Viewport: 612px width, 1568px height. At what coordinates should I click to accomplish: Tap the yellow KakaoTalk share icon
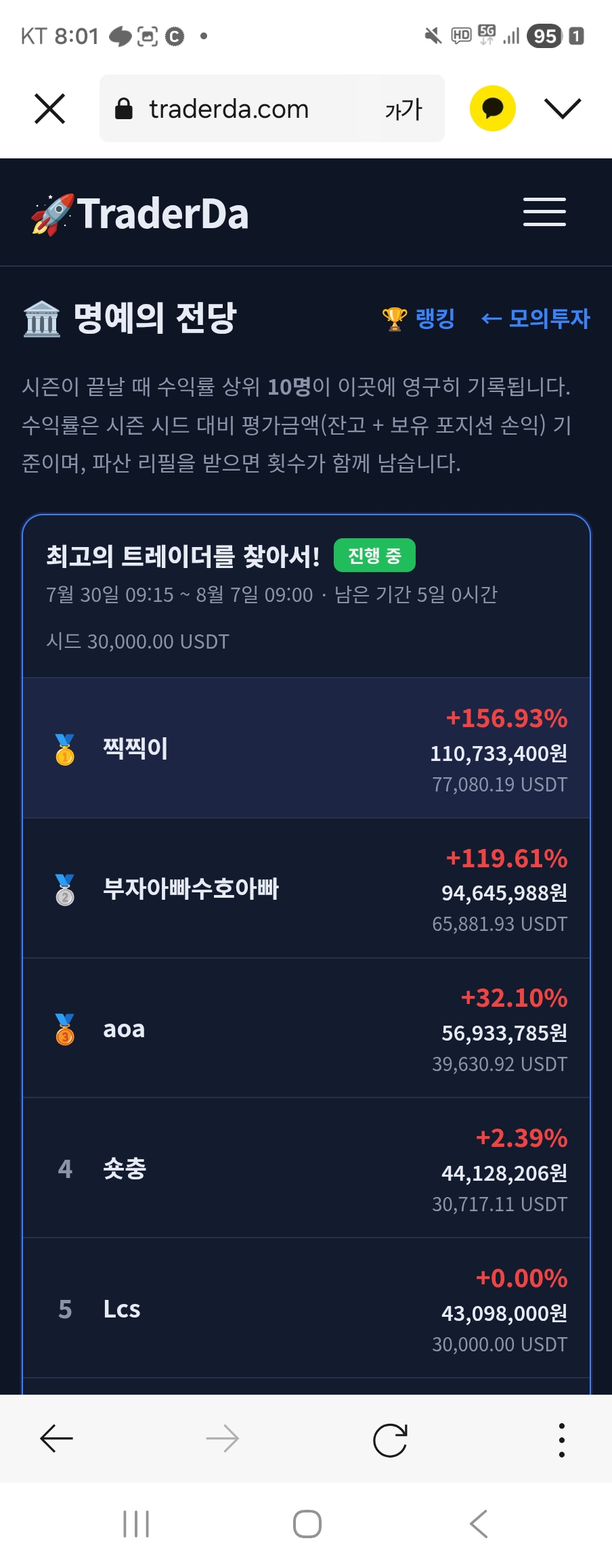click(493, 108)
